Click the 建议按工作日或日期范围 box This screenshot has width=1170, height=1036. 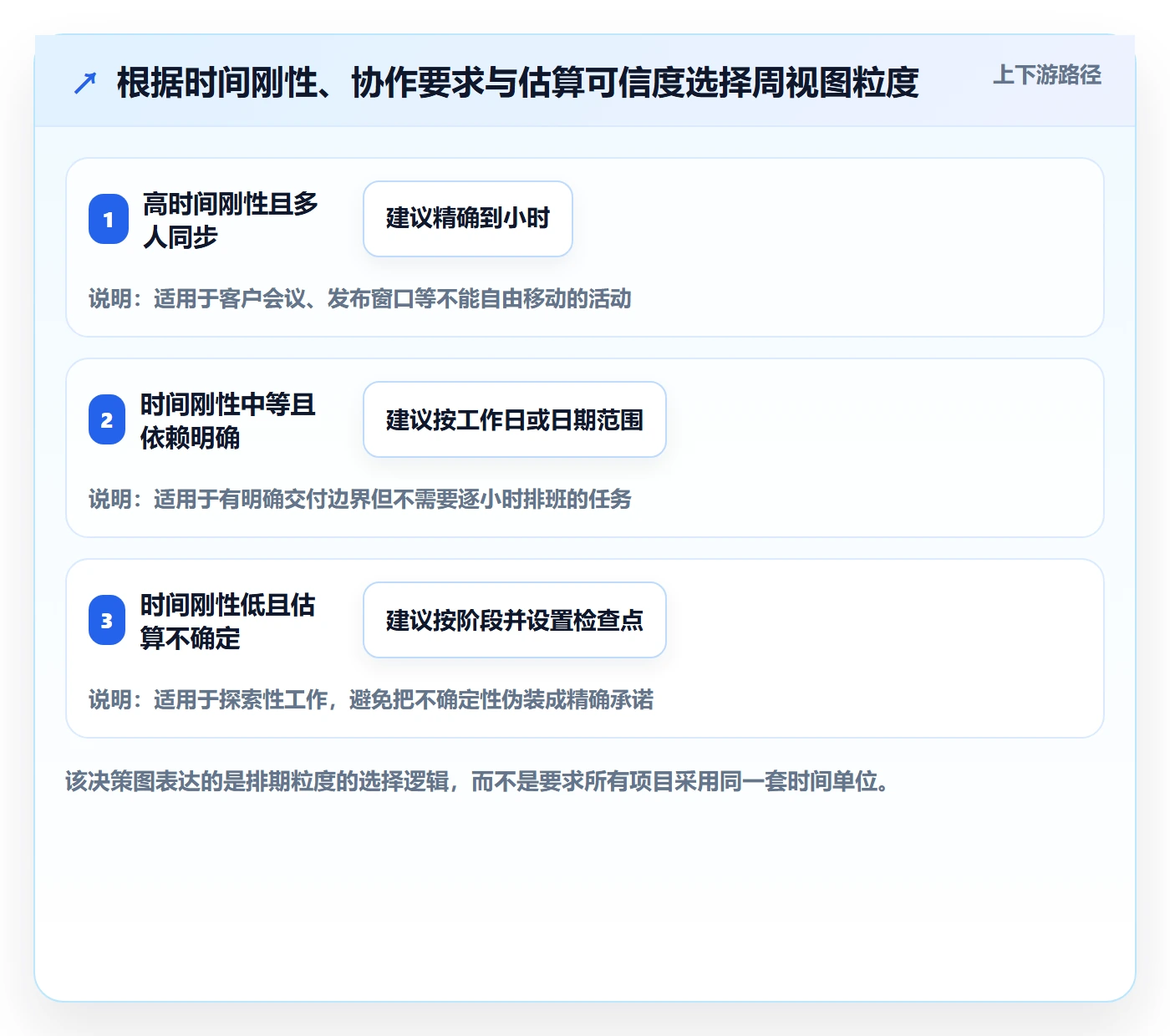515,419
